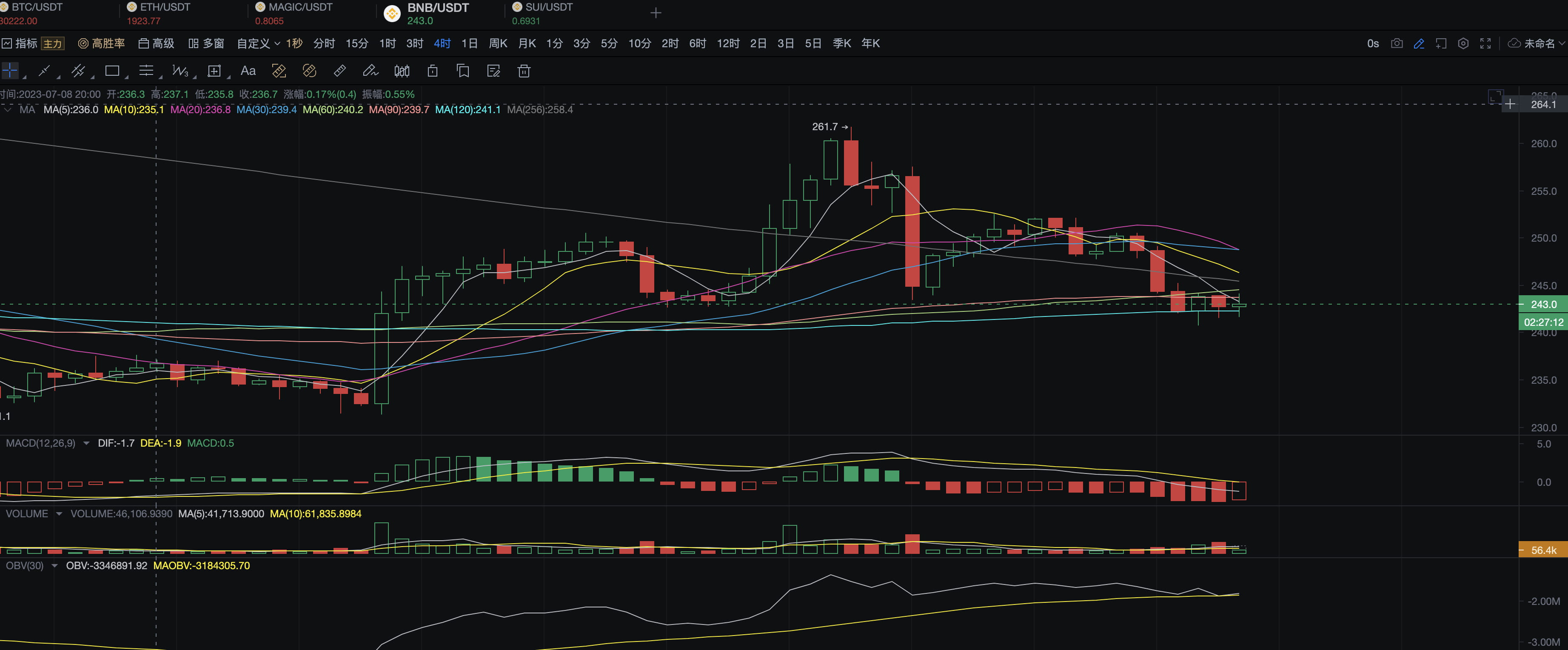This screenshot has height=650, width=1568.
Task: Expand the OBV(30) indicator dropdown
Action: tap(55, 565)
